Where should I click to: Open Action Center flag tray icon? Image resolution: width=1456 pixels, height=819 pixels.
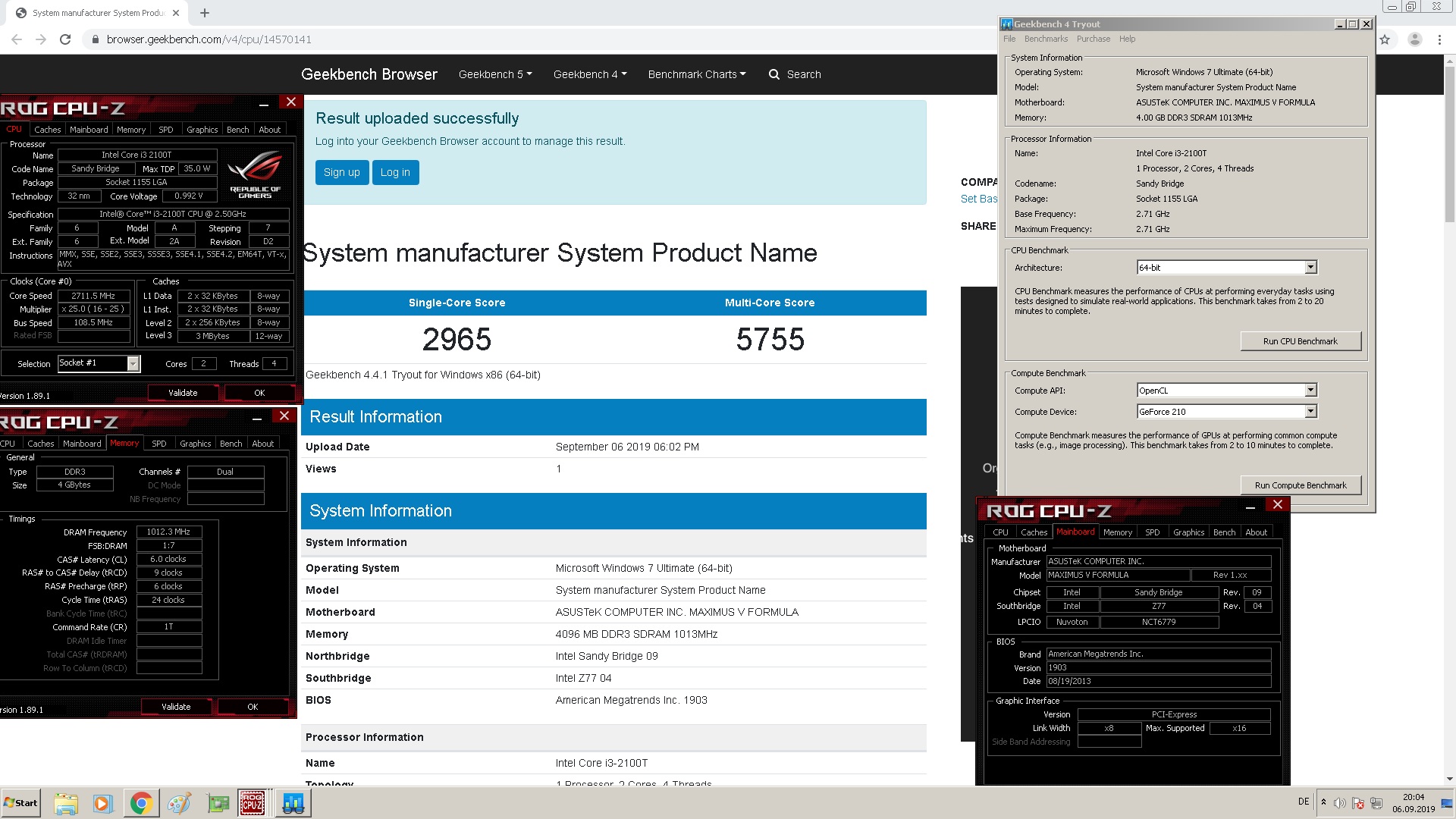tap(1357, 802)
